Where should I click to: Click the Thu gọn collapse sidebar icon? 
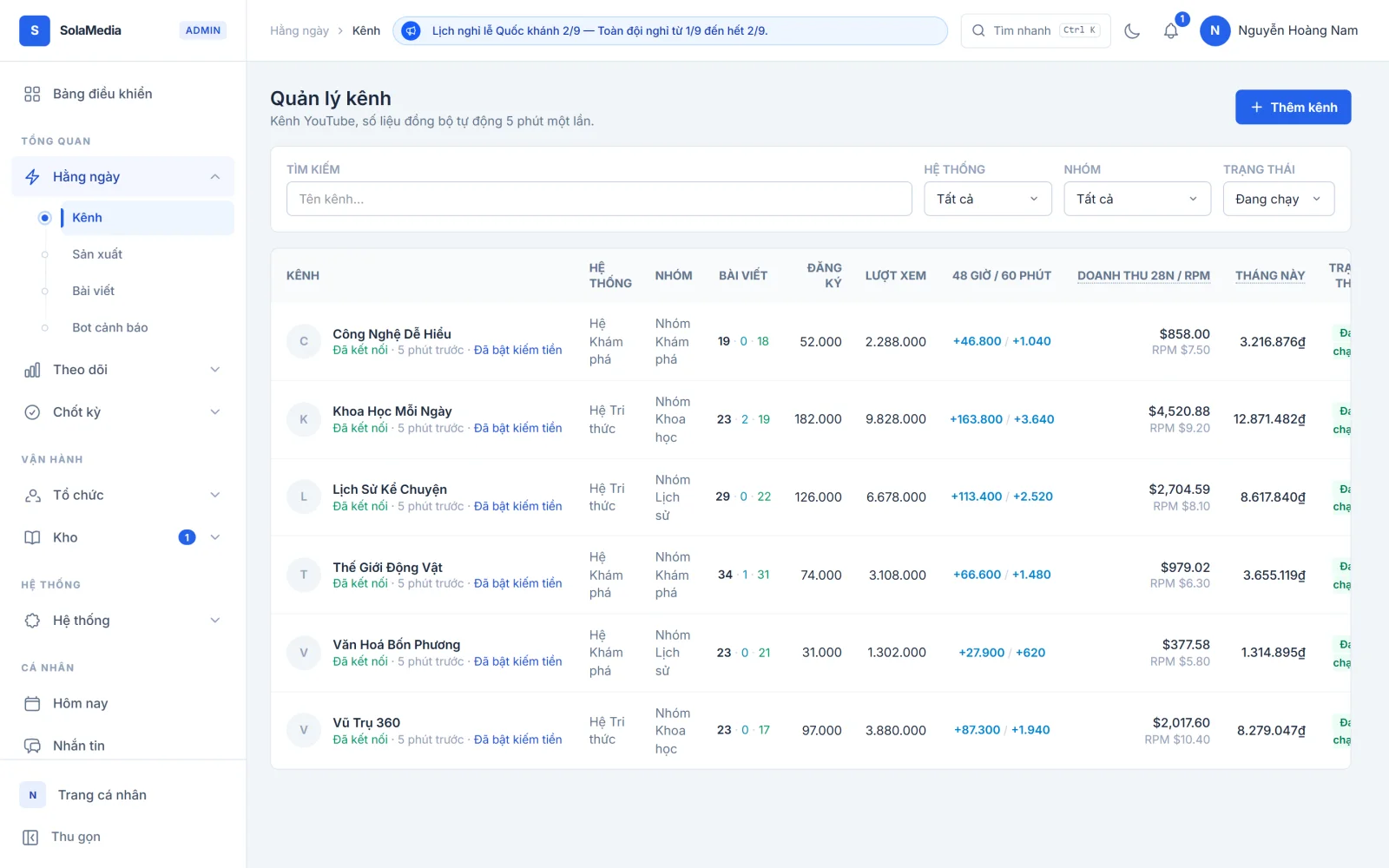[30, 837]
